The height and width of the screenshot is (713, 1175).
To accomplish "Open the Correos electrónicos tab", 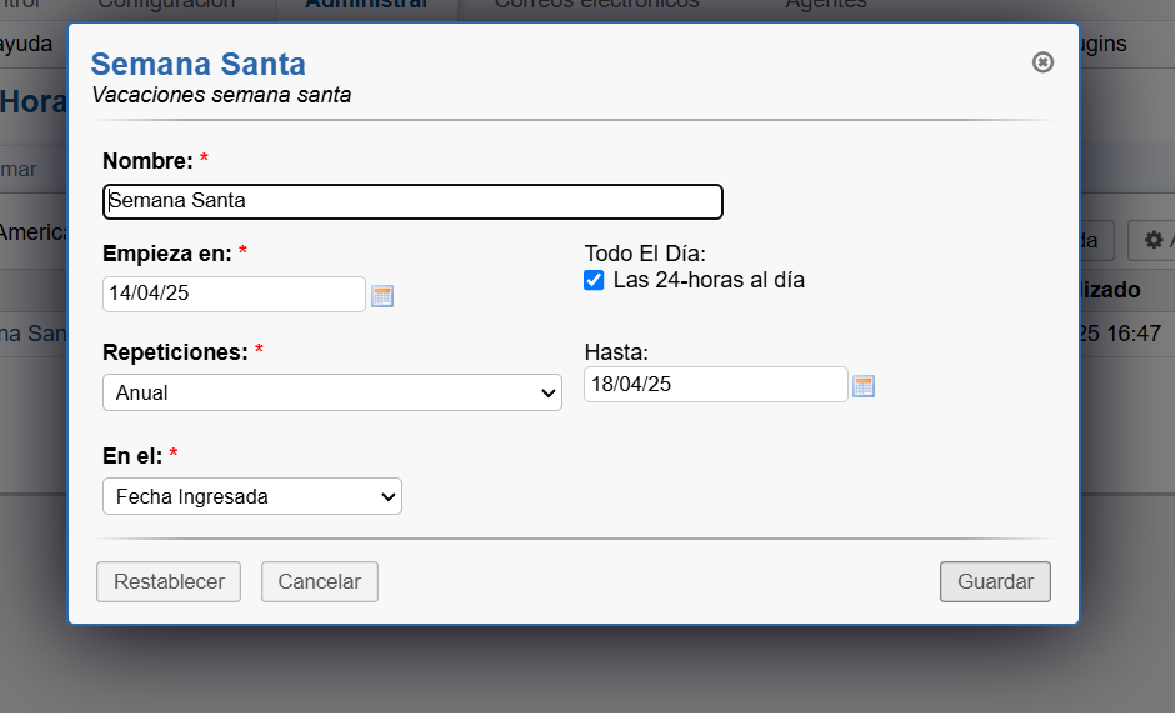I will pos(597,4).
